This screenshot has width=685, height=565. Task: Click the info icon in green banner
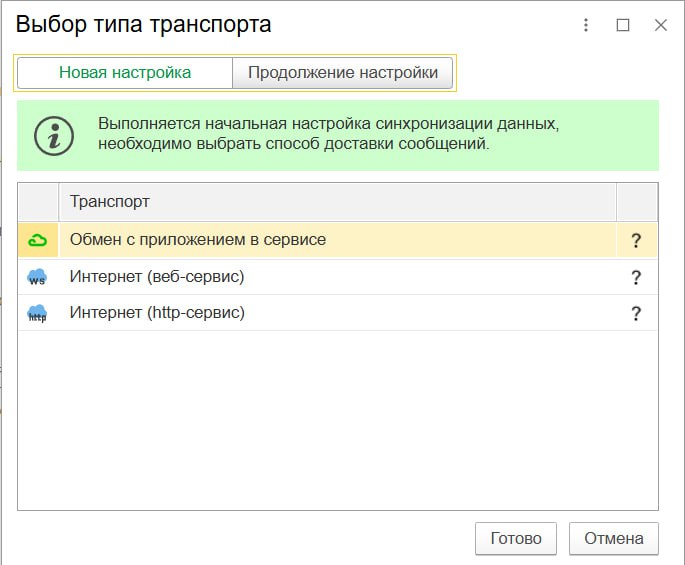point(54,135)
